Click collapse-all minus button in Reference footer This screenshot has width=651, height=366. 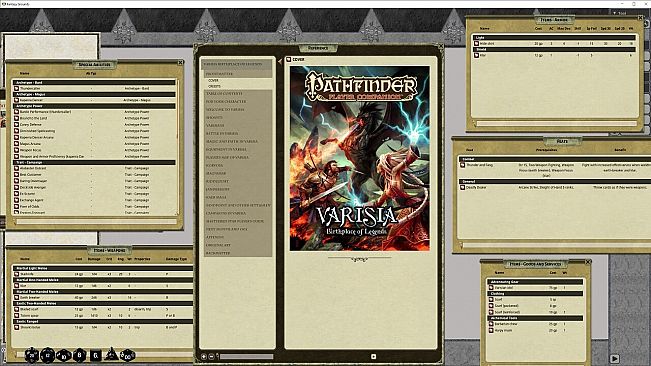click(x=211, y=356)
